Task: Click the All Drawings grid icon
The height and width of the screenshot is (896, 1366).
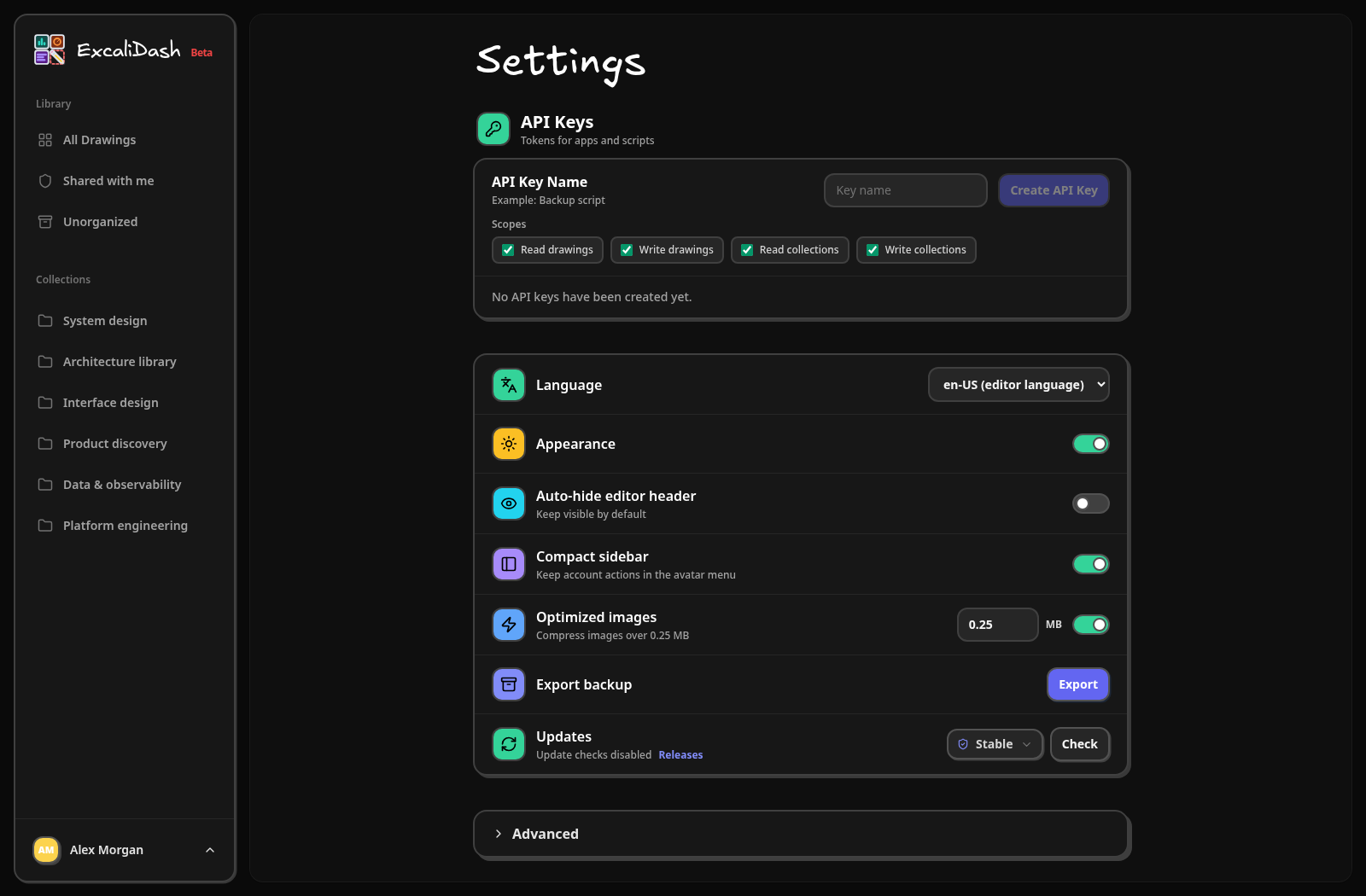Action: point(45,140)
